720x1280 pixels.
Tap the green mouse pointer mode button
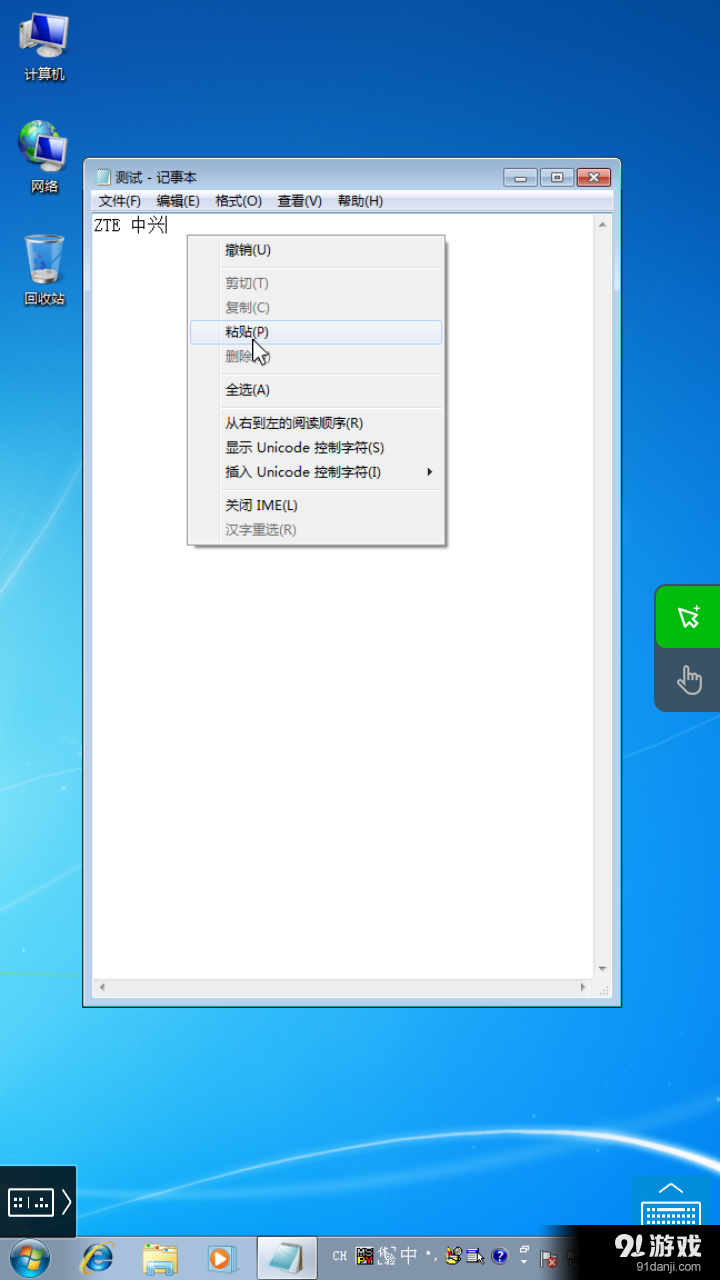[688, 616]
